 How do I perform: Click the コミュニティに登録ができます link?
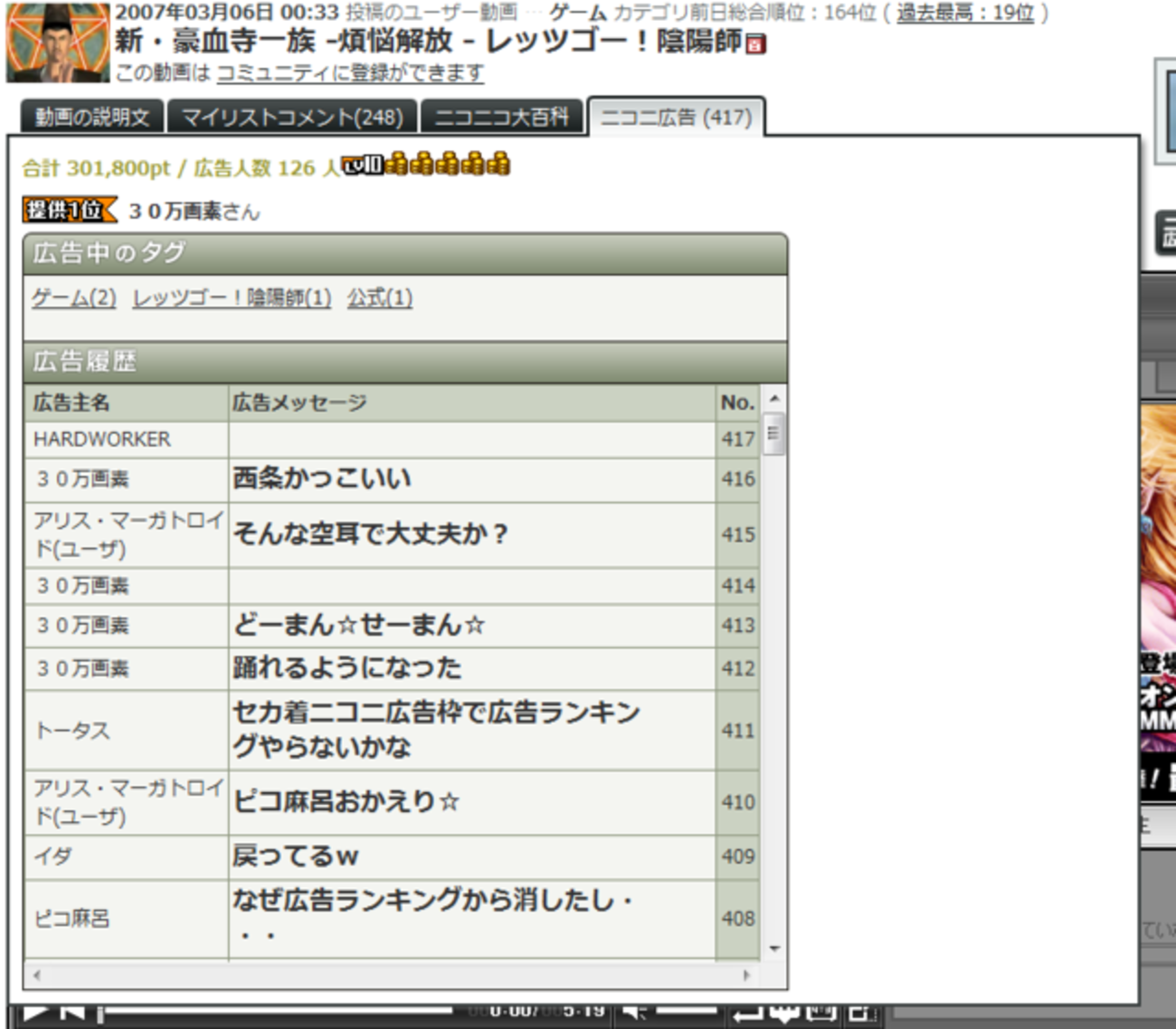pos(350,73)
